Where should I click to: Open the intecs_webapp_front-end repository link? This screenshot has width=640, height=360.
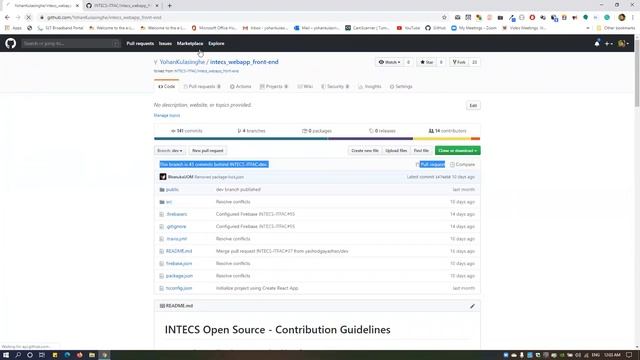click(244, 62)
